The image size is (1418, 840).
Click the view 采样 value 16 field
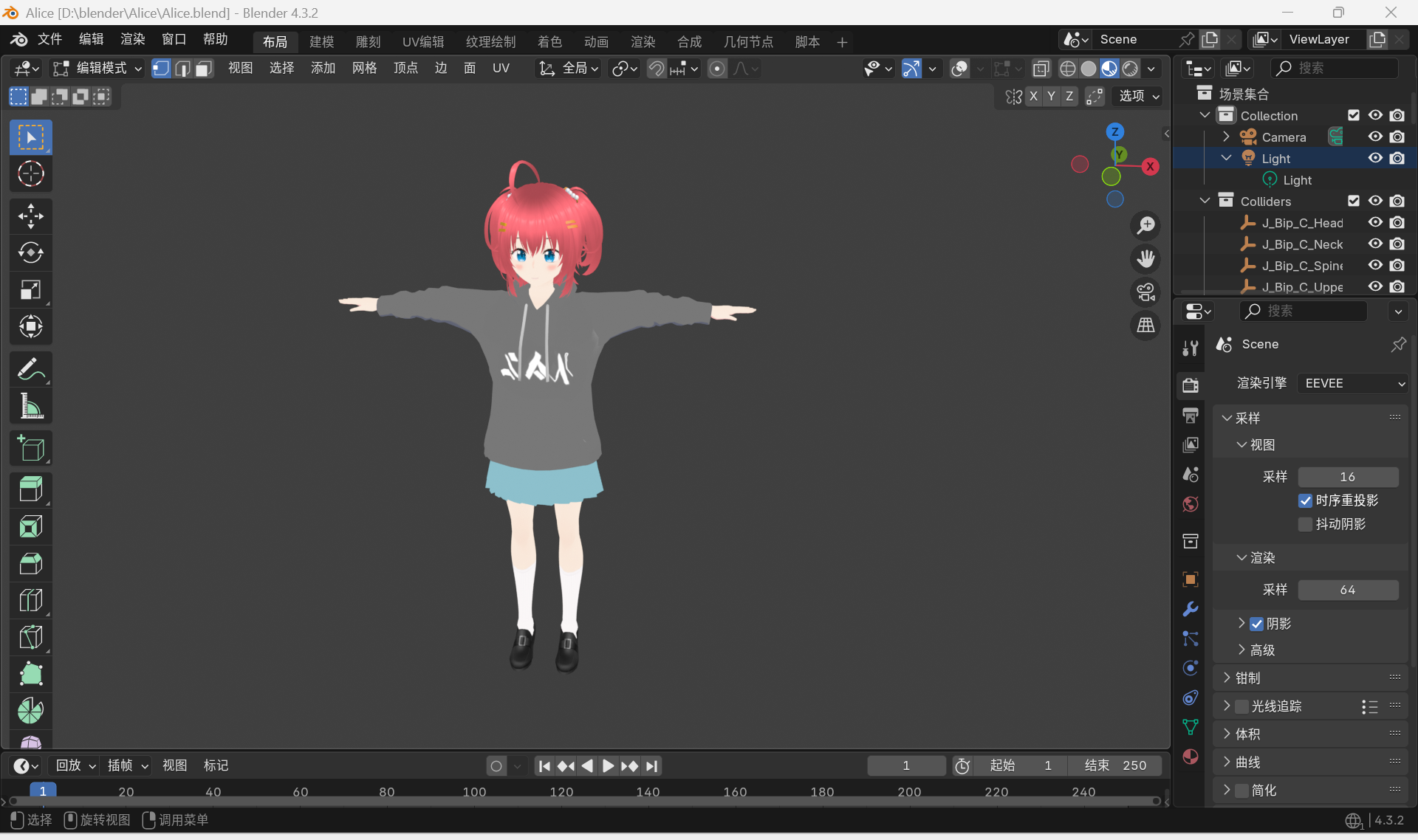click(x=1347, y=477)
